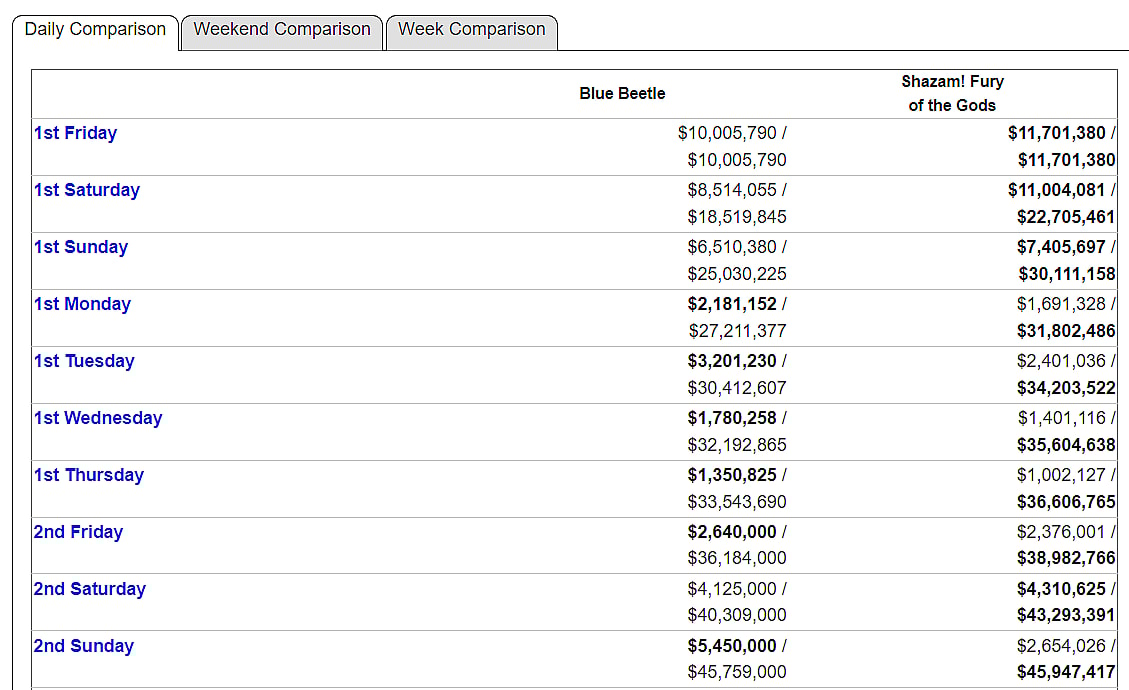The image size is (1129, 690).
Task: Open the Weekend Comparison tab
Action: coord(282,30)
